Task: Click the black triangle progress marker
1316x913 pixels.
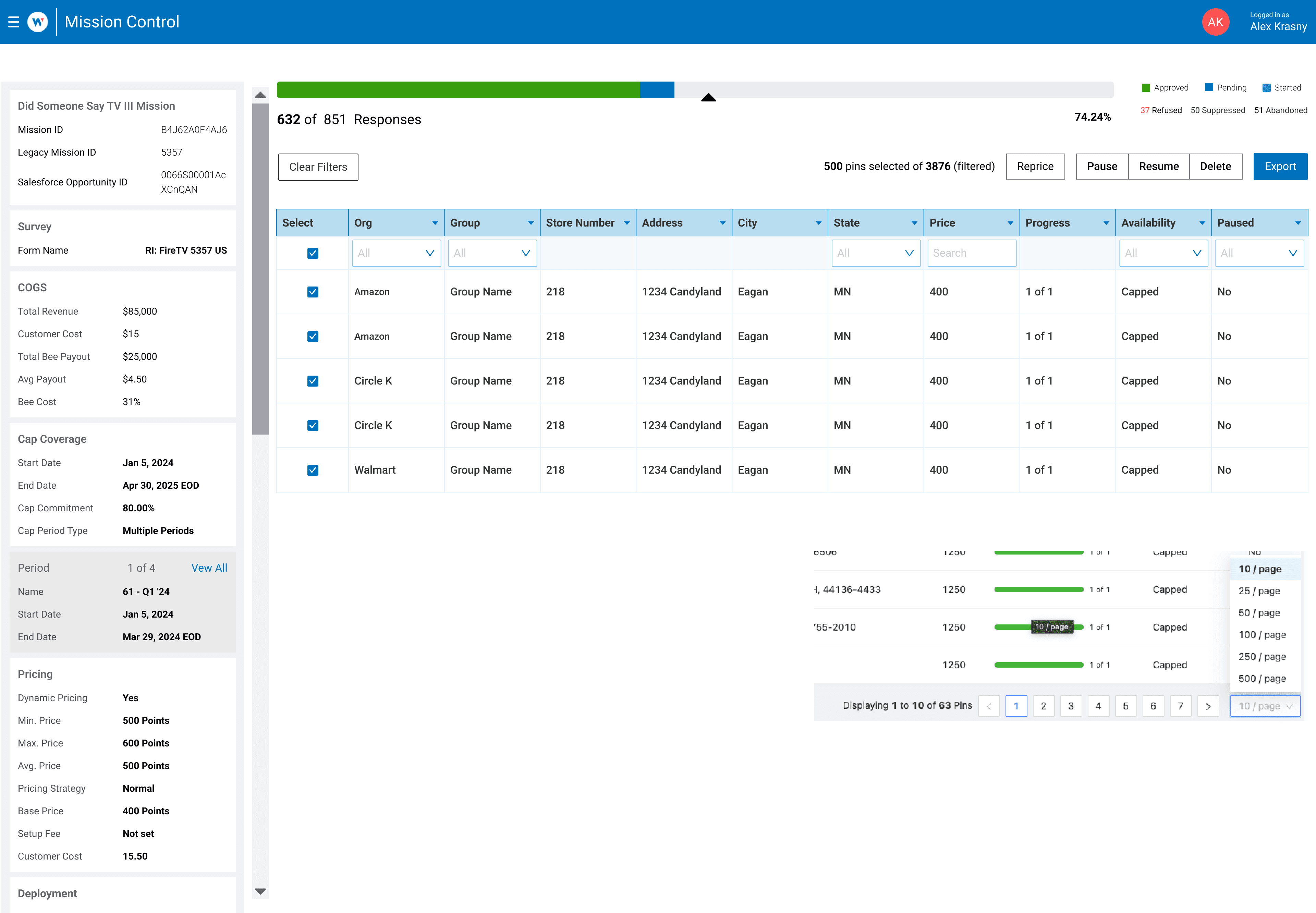Action: point(709,97)
